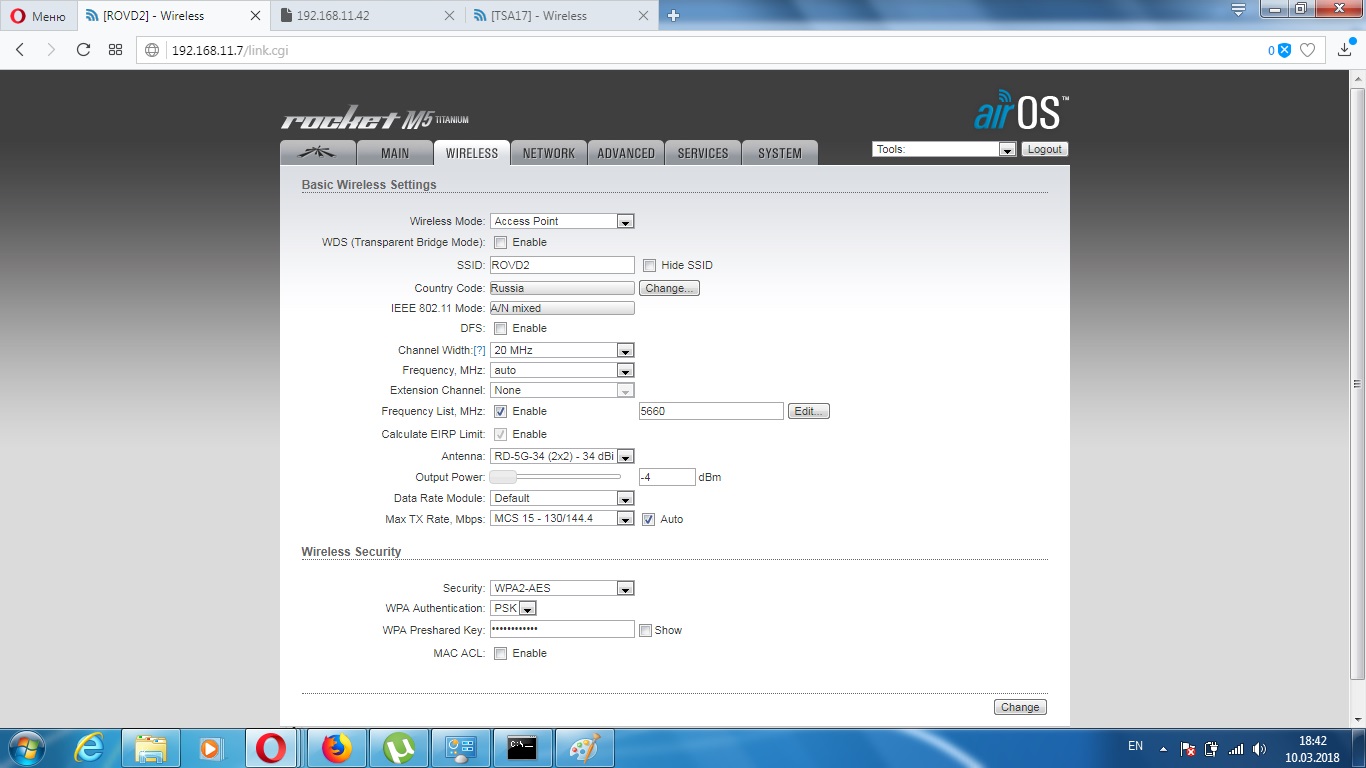Enable the MAC ACL checkbox
Viewport: 1366px width, 768px height.
point(500,653)
